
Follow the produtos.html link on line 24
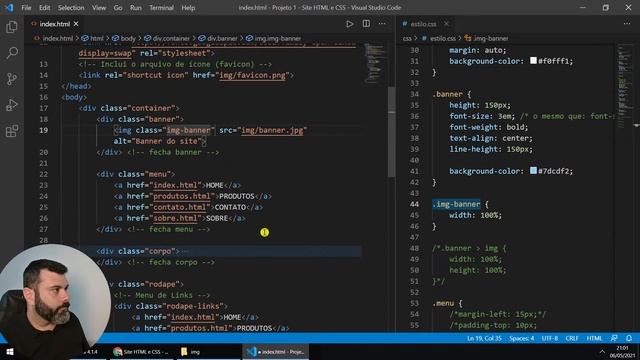click(x=182, y=196)
